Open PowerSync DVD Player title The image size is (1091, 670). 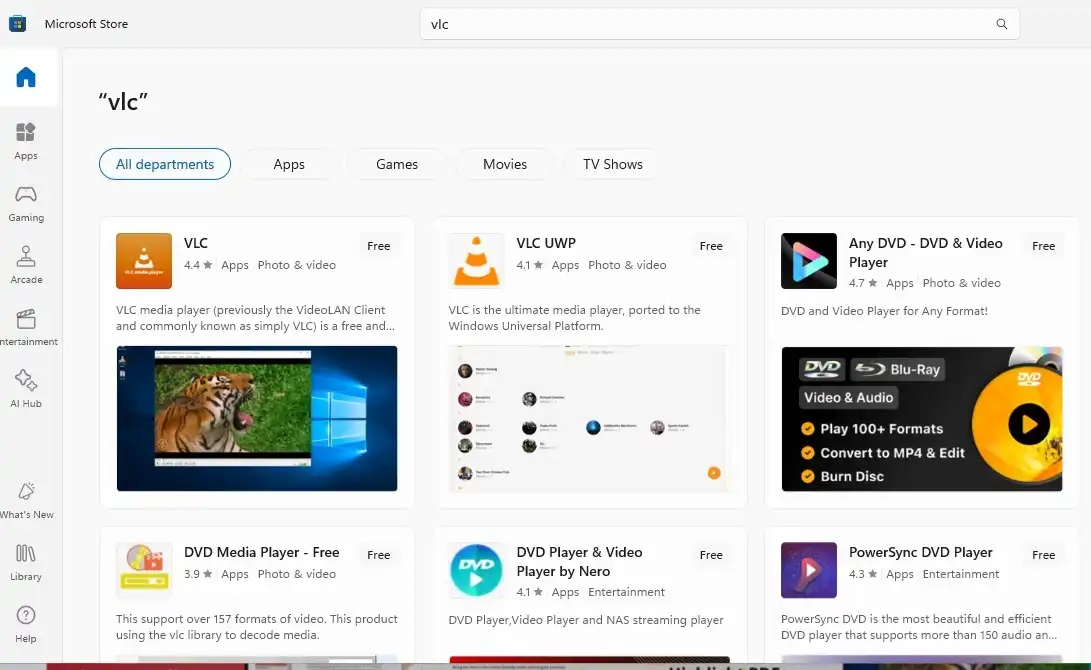(x=921, y=552)
